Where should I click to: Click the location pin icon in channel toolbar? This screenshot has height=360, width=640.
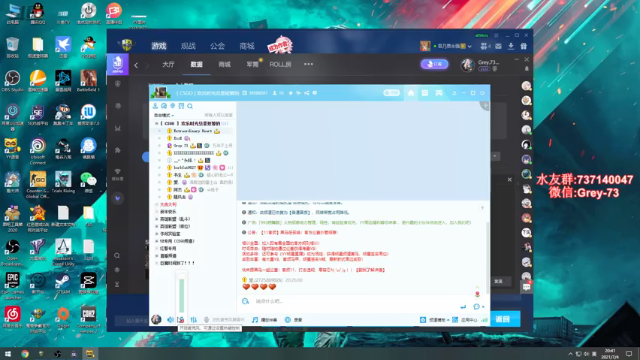173,106
